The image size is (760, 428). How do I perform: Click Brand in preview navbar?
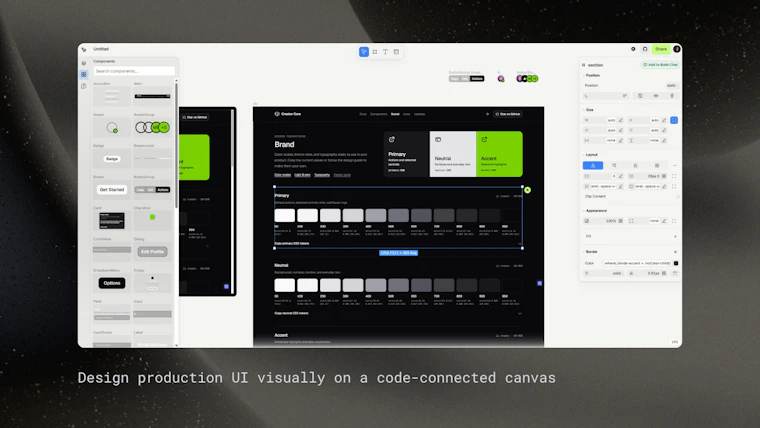click(x=395, y=114)
